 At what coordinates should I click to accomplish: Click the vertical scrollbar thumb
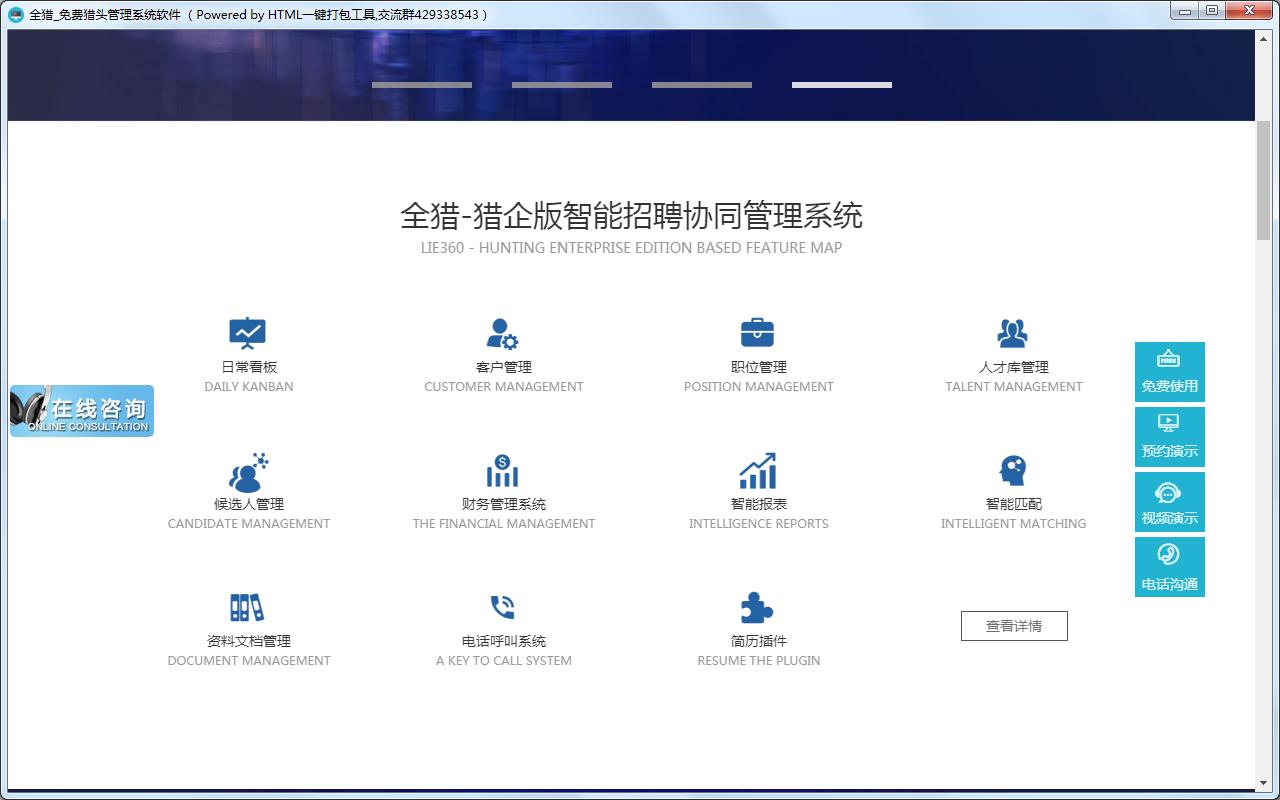pos(1263,180)
